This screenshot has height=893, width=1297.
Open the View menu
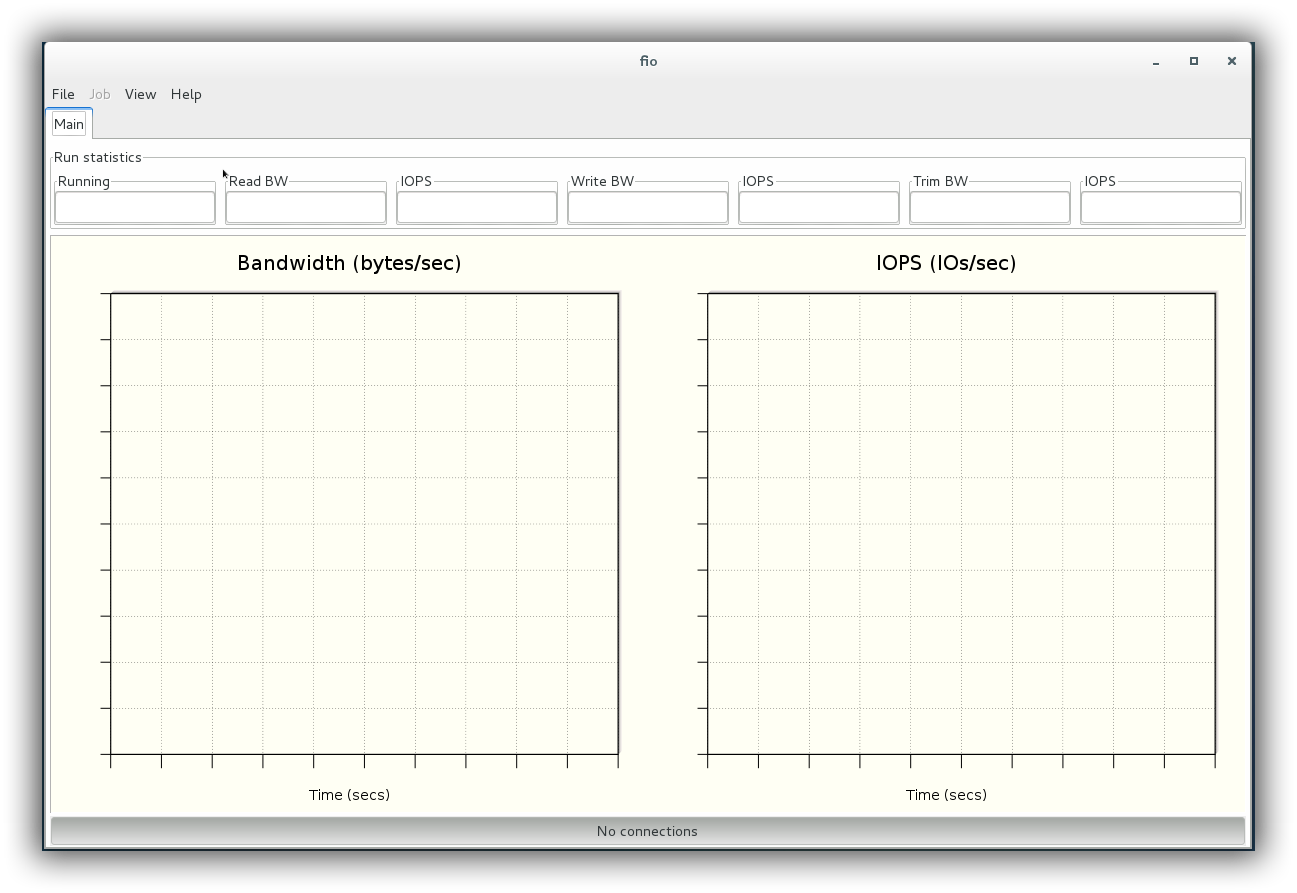140,94
